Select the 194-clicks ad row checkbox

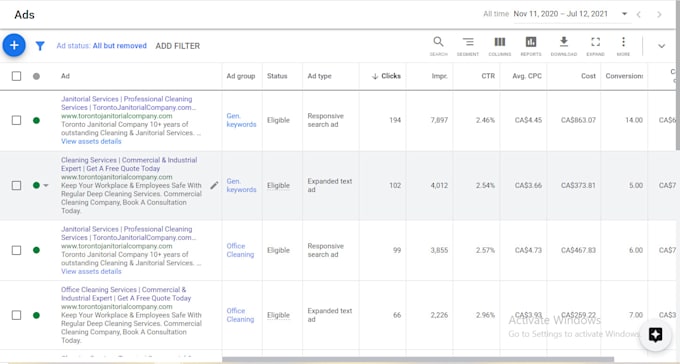pos(16,120)
